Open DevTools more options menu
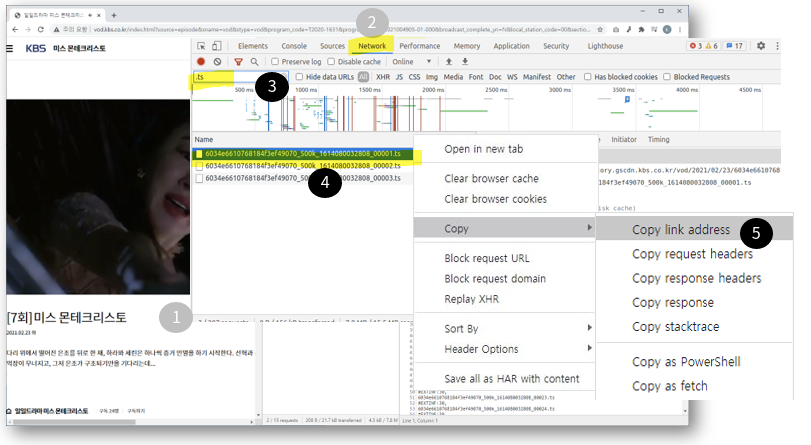811x445 pixels. pos(777,46)
